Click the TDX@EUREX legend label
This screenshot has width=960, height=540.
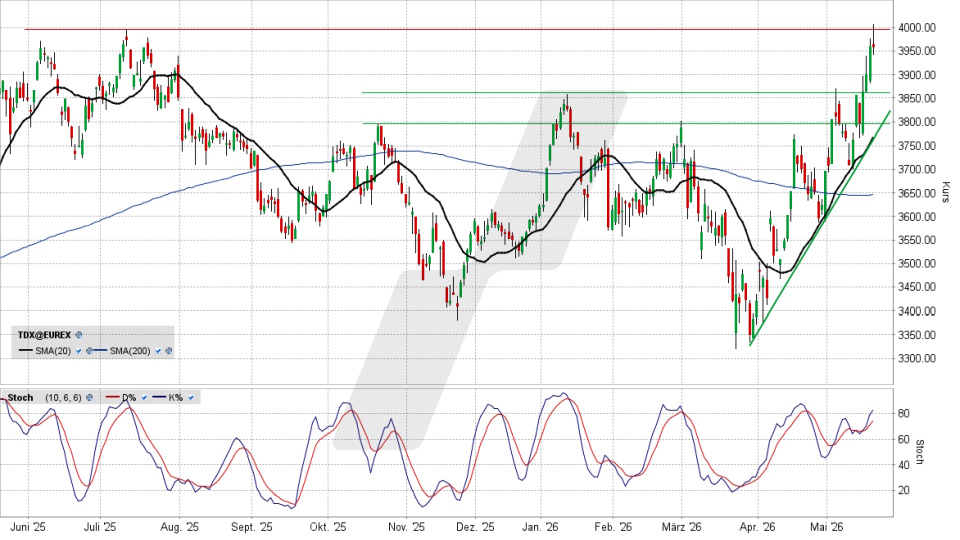44,335
